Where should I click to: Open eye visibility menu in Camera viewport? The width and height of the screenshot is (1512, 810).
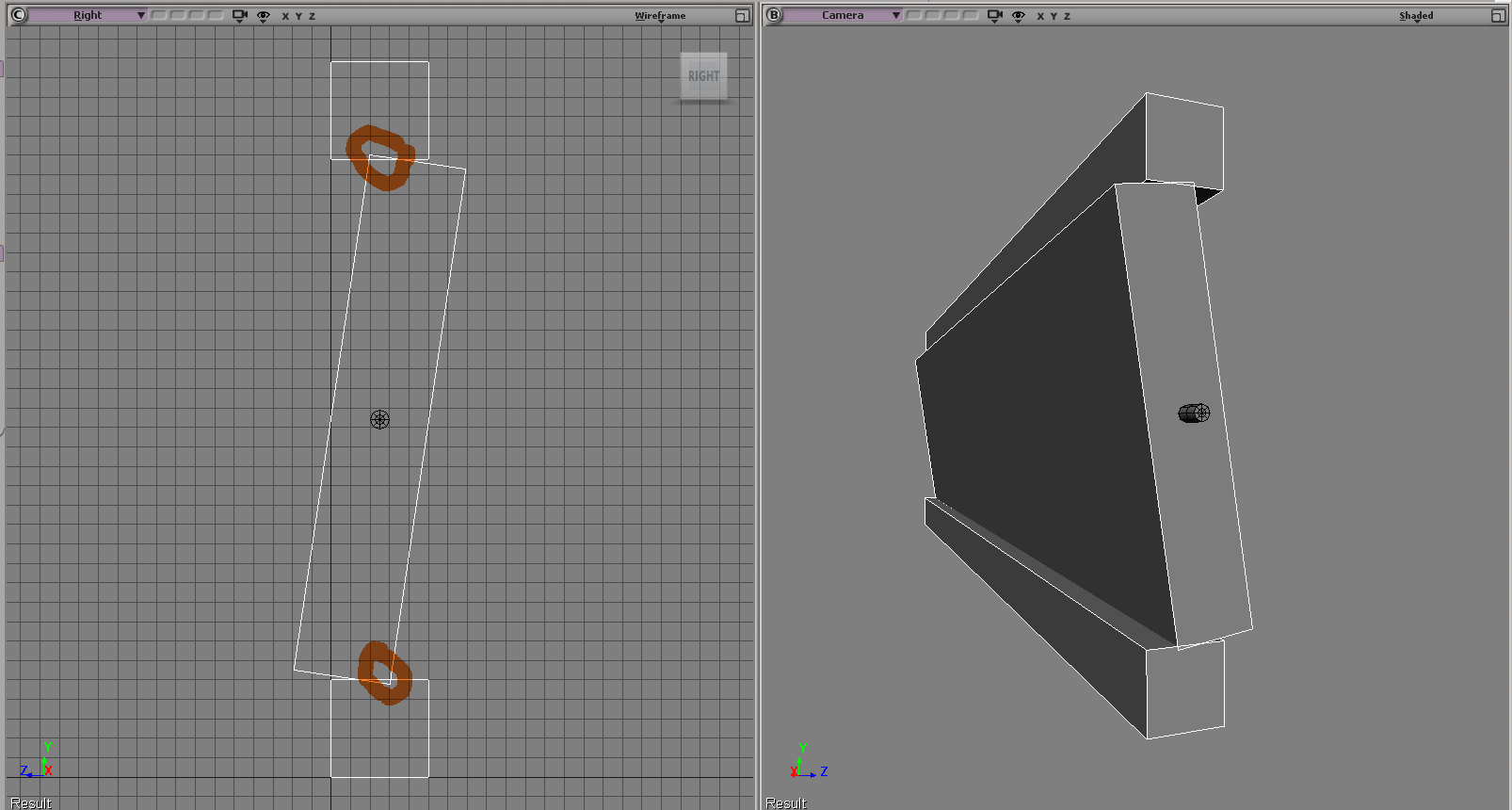1019,16
